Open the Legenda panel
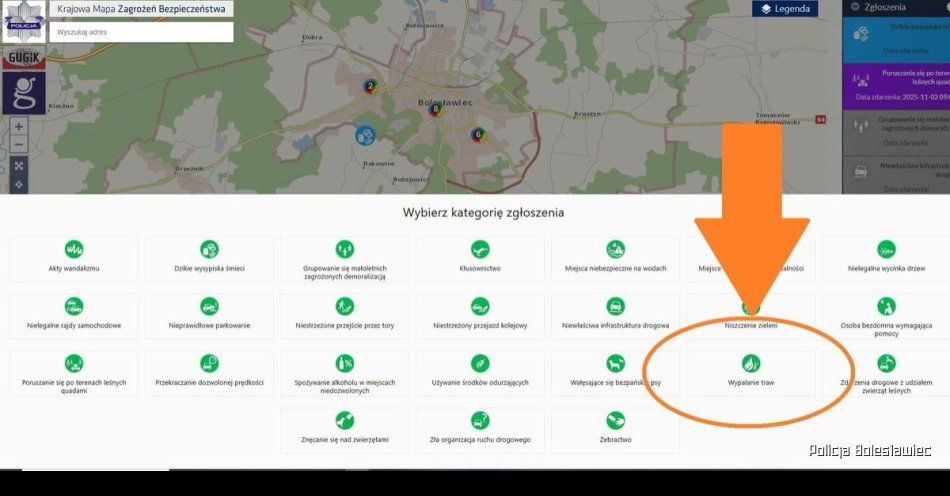 coord(785,8)
